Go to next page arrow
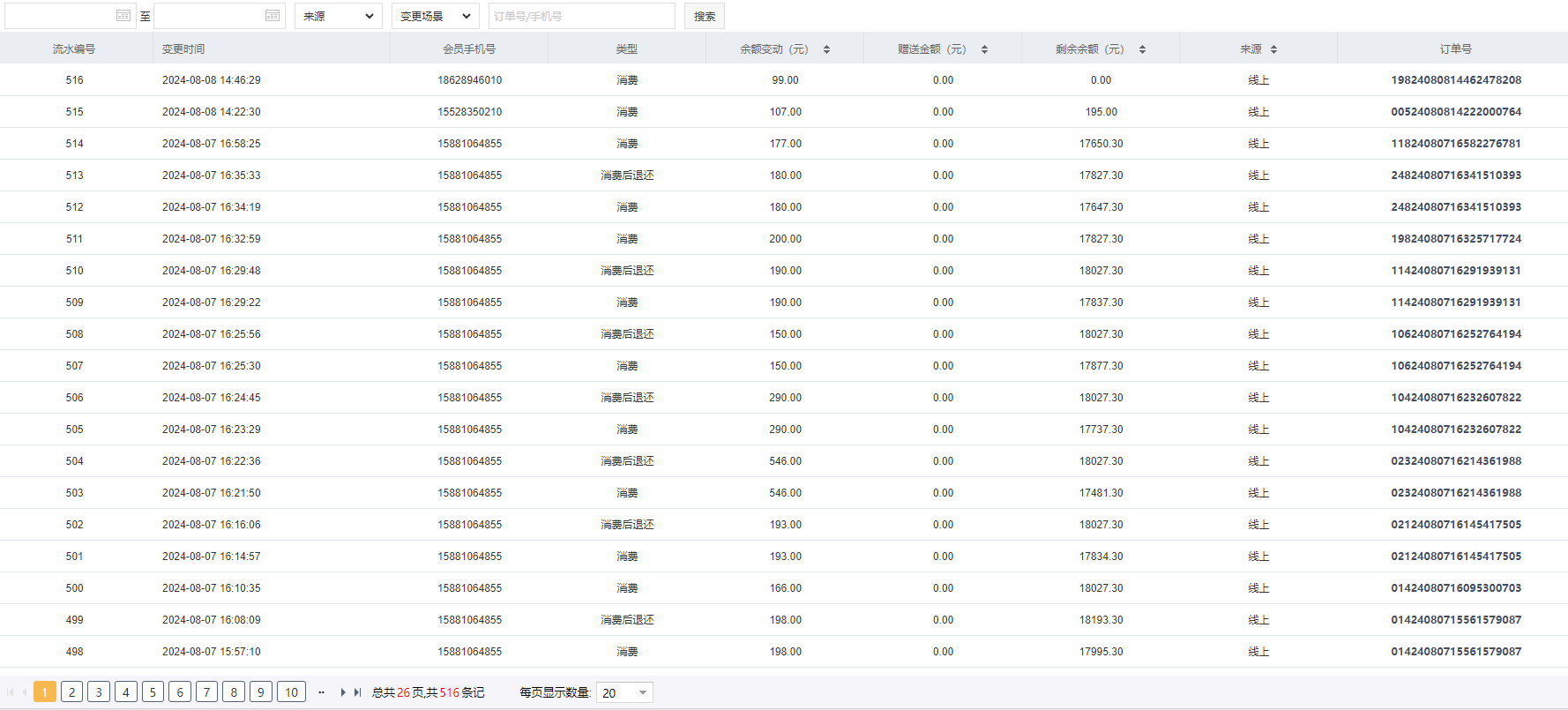 (x=343, y=692)
